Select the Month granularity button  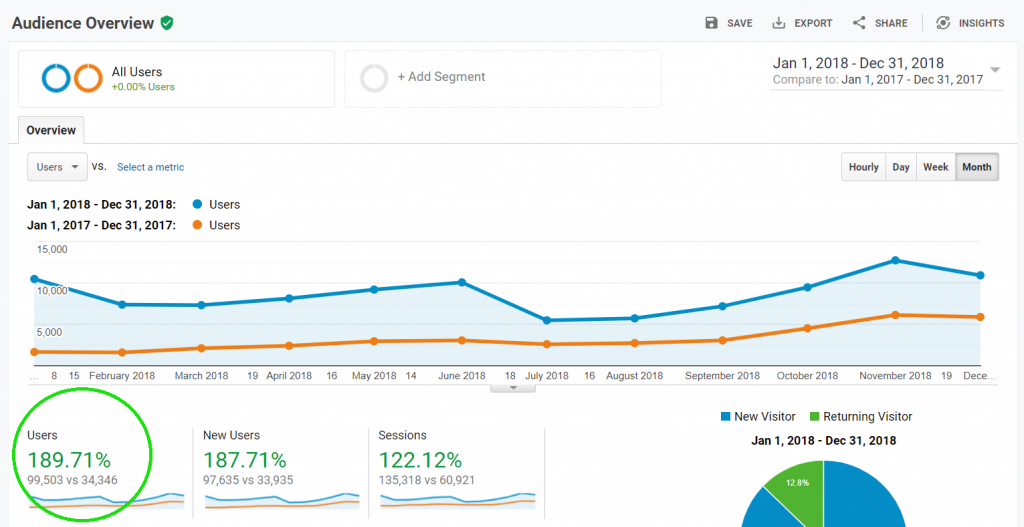tap(976, 167)
